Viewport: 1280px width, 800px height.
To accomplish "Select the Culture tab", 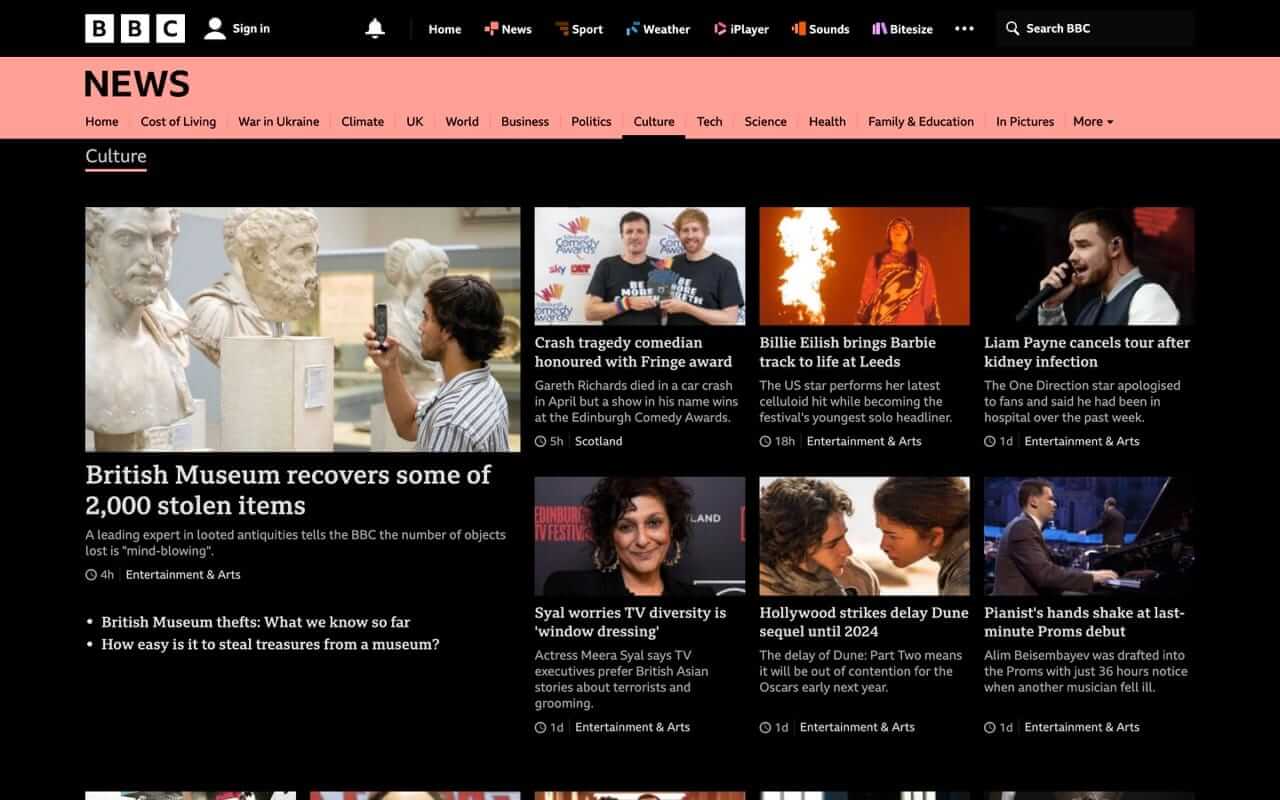I will [654, 121].
